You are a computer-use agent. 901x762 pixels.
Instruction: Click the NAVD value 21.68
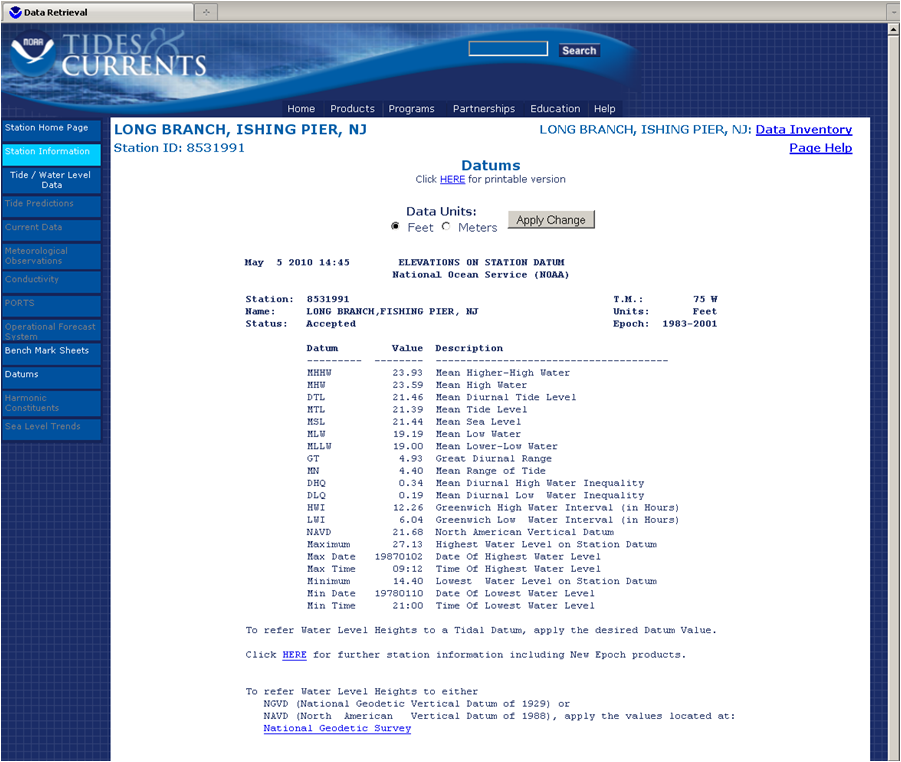(x=407, y=532)
